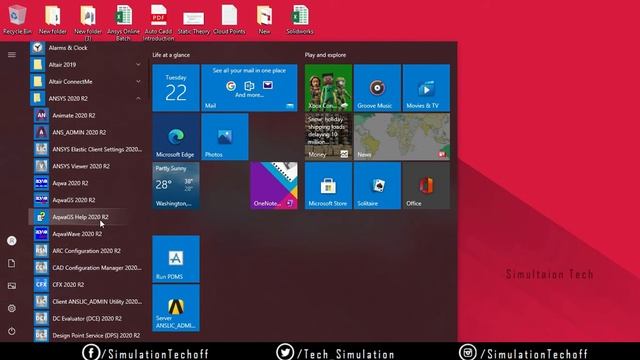Expand the Altair 2019 folder
Viewport: 640px width, 360px height.
point(86,64)
